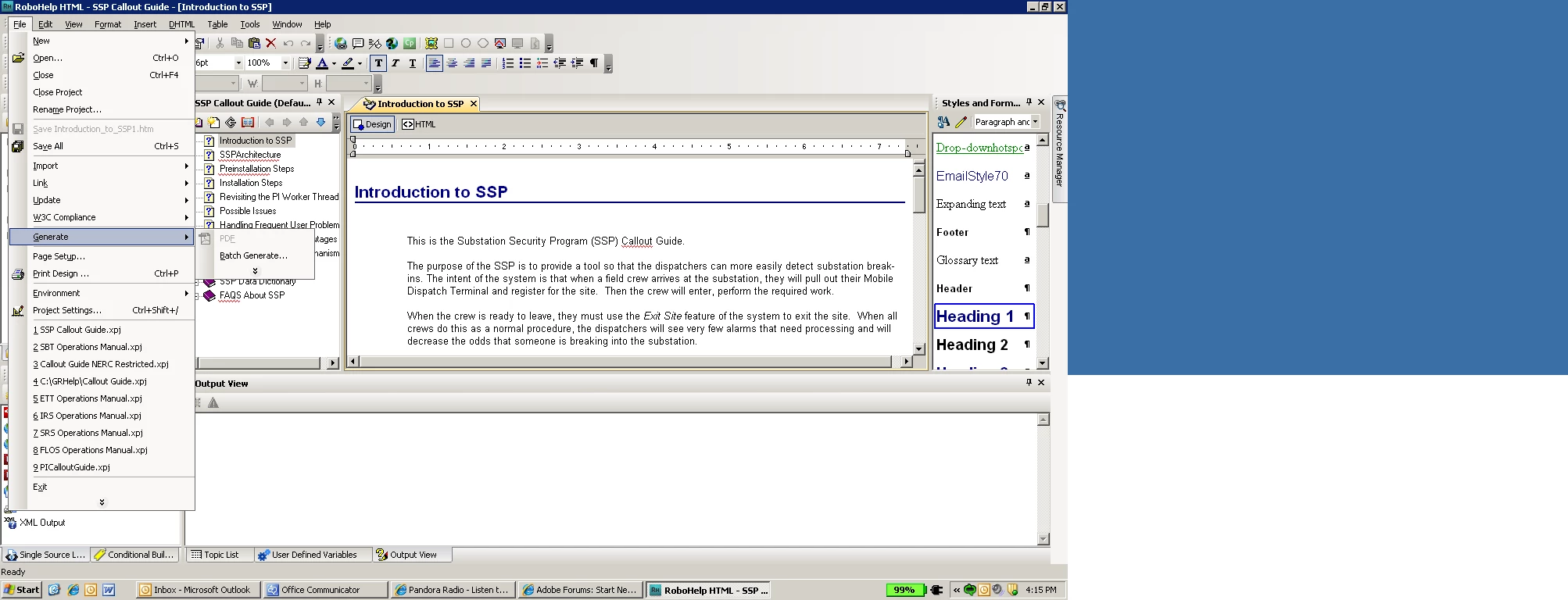Toggle align left paragraph
The width and height of the screenshot is (1568, 600).
tap(435, 63)
